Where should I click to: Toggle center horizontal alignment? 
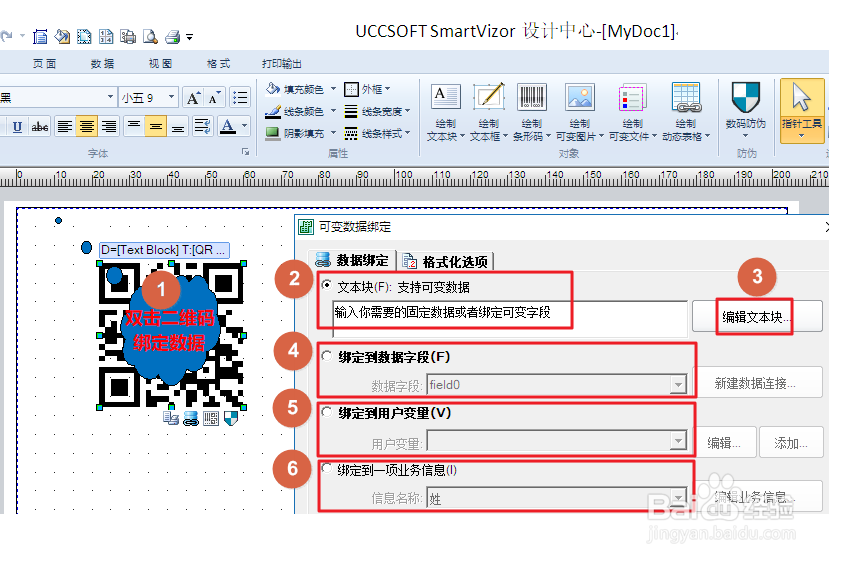click(86, 126)
